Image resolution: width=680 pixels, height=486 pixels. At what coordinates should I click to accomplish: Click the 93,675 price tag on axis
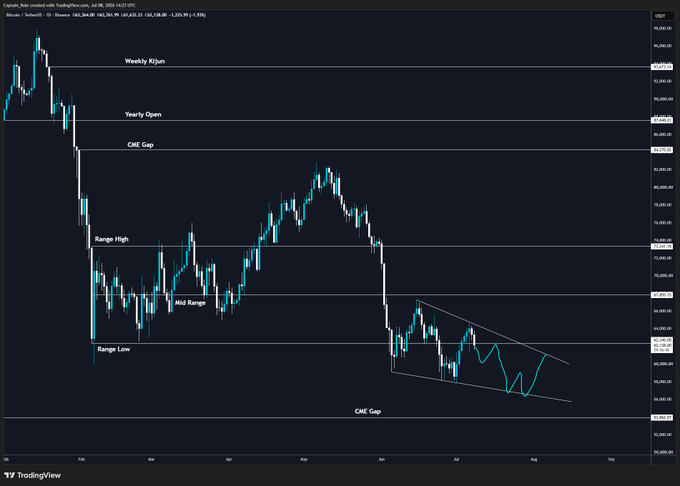pyautogui.click(x=662, y=67)
